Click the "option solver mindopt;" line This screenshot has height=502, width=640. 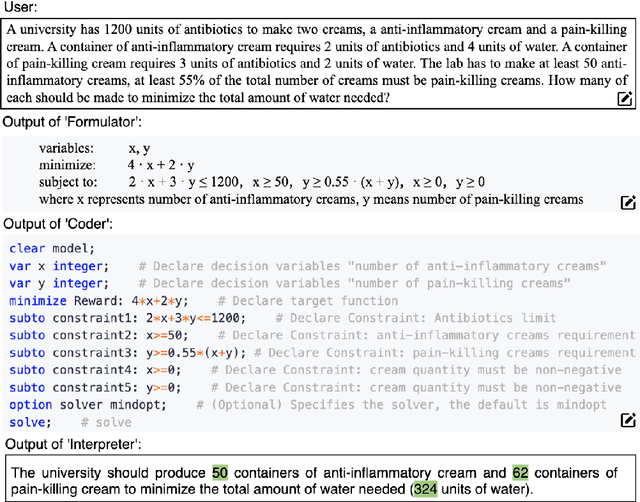[90, 405]
